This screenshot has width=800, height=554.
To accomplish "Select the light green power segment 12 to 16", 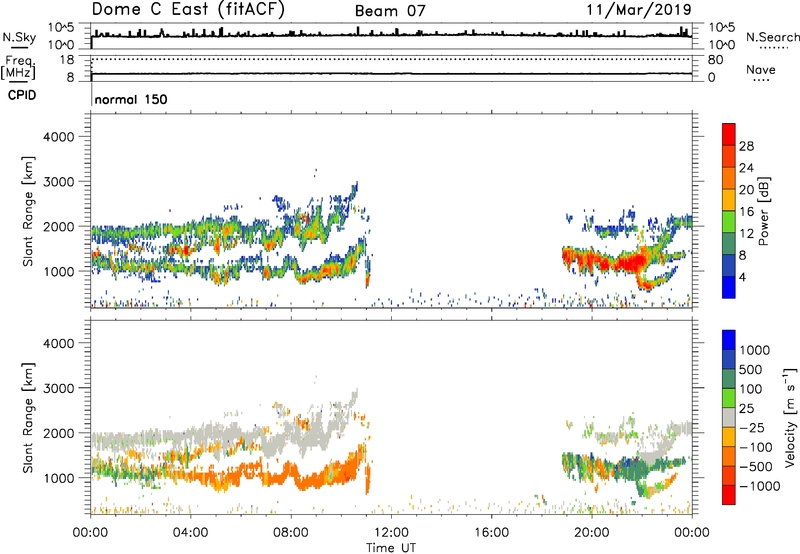I will (x=729, y=221).
